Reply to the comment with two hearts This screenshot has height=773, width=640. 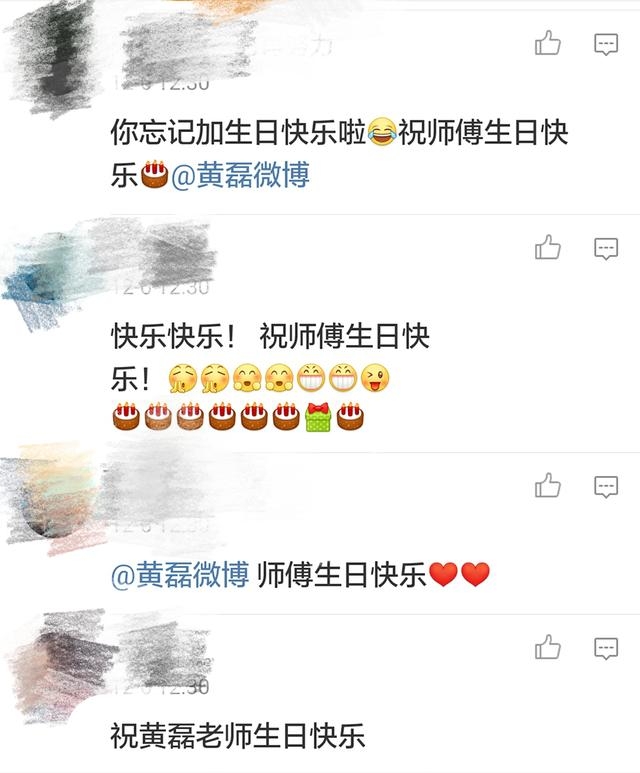click(x=606, y=487)
